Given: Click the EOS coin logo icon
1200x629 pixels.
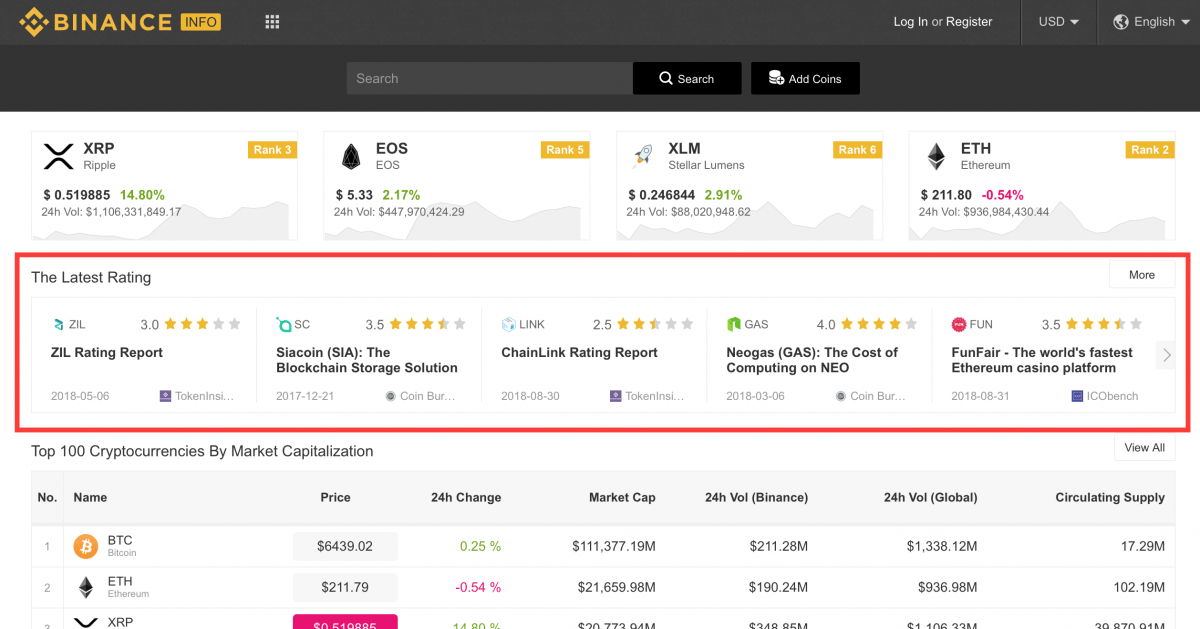Looking at the screenshot, I should [351, 156].
